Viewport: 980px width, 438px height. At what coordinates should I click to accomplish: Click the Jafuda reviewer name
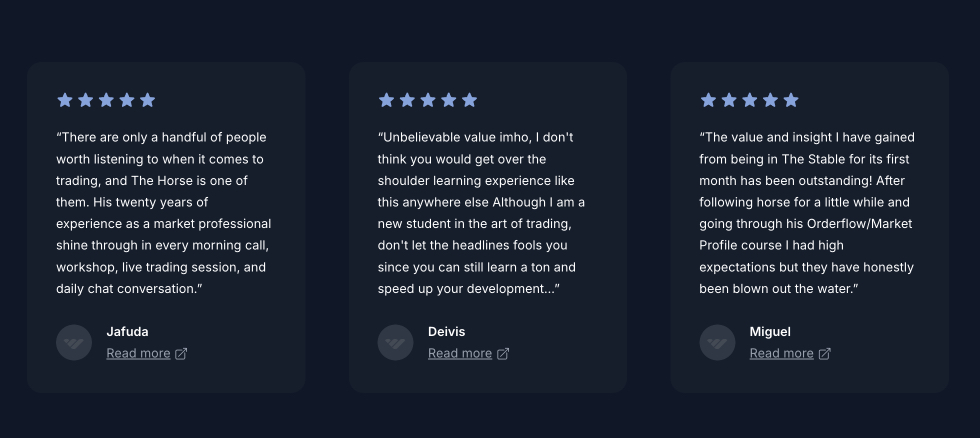127,332
